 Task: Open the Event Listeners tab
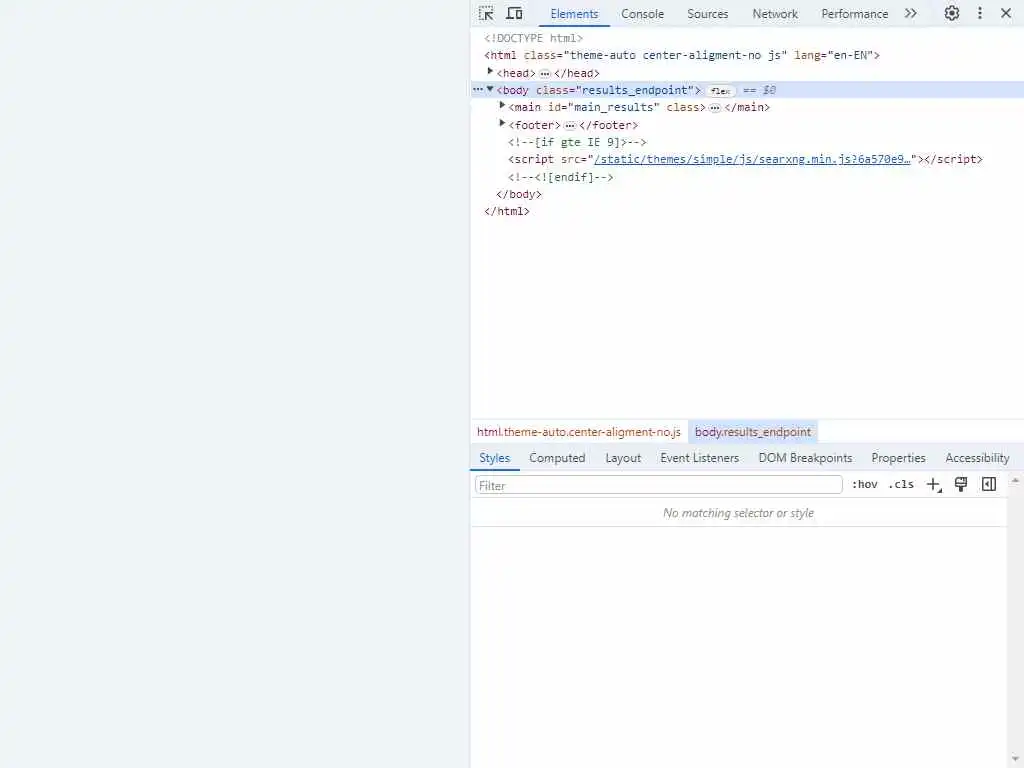pos(699,458)
